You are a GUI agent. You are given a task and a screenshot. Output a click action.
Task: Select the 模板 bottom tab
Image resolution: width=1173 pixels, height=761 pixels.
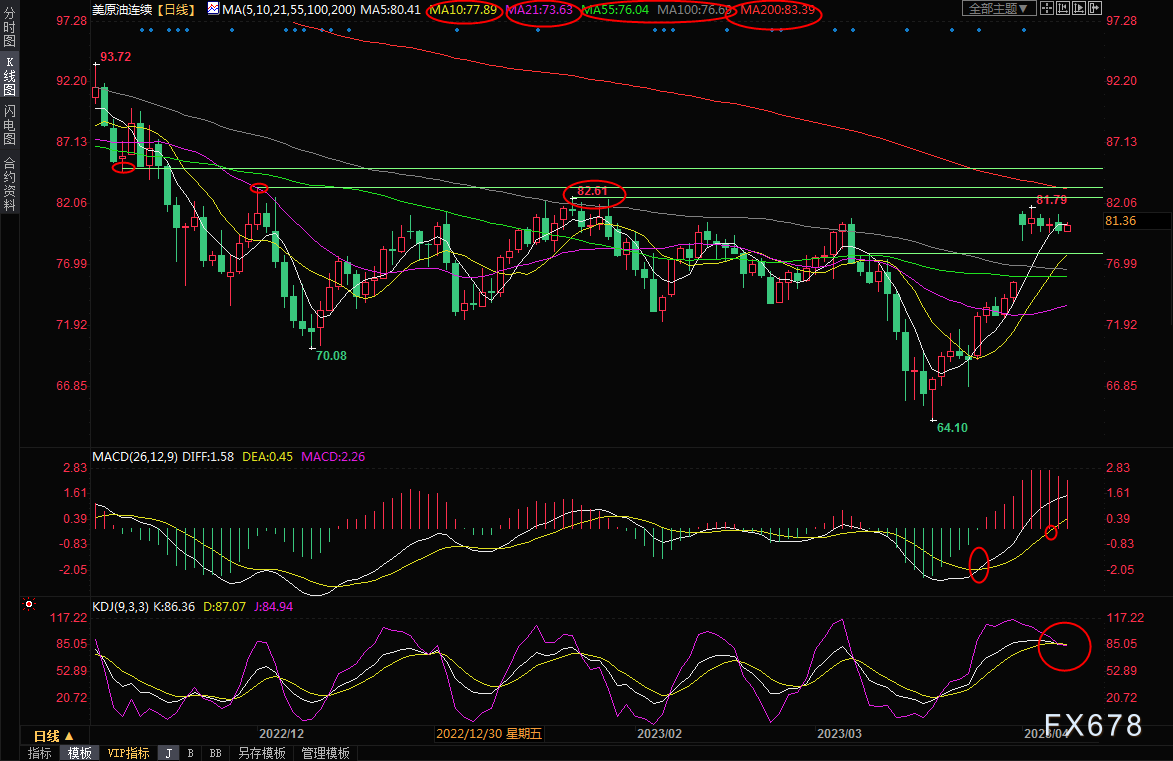(x=79, y=753)
